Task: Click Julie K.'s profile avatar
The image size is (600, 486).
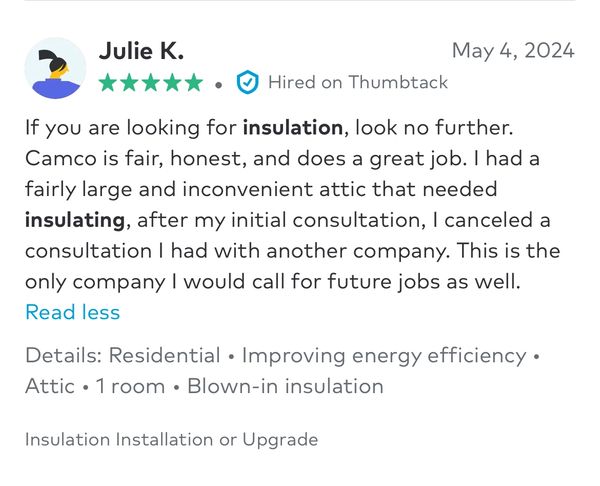Action: point(55,68)
